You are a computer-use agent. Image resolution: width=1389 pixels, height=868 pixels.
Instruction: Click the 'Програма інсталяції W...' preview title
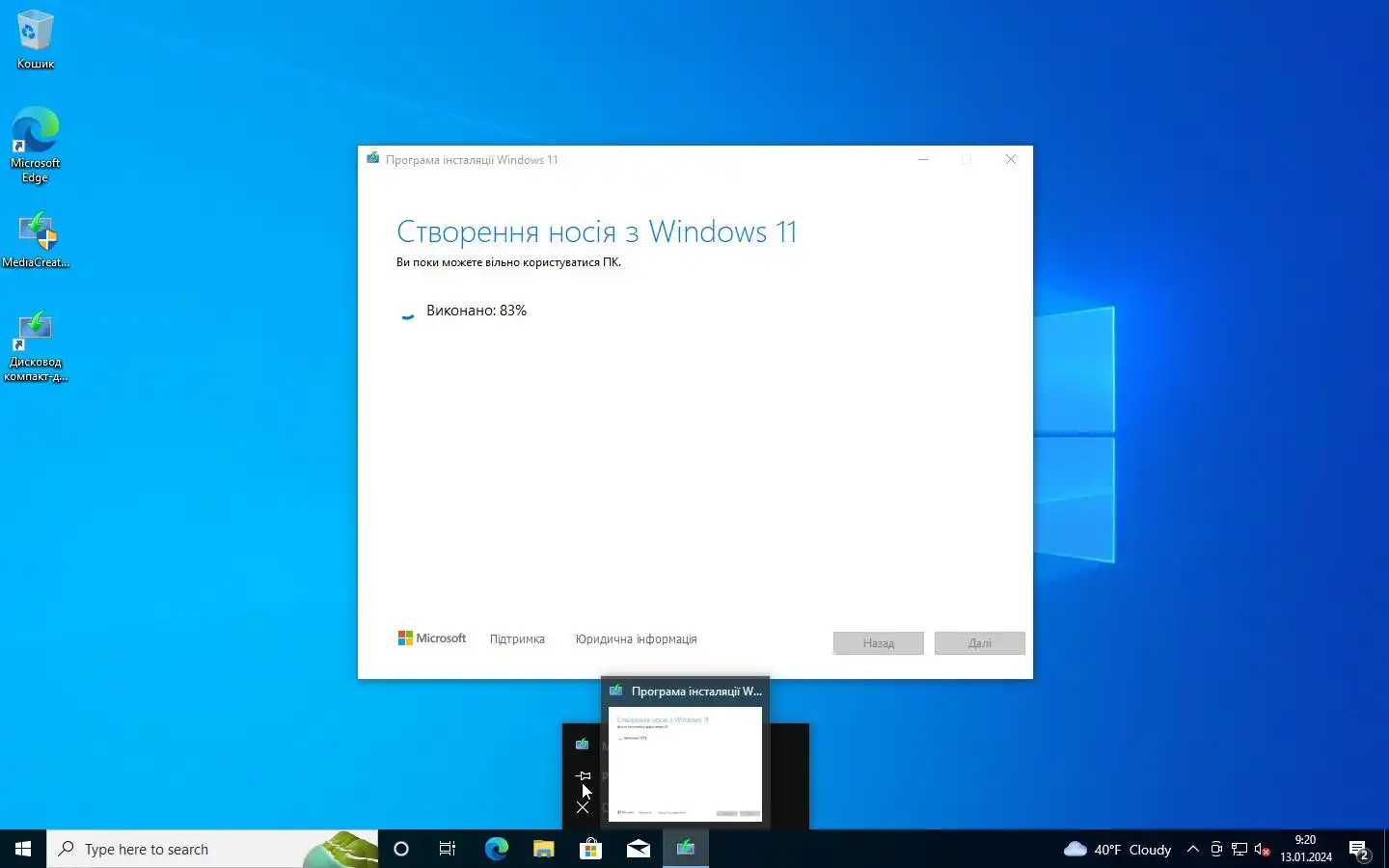click(696, 692)
